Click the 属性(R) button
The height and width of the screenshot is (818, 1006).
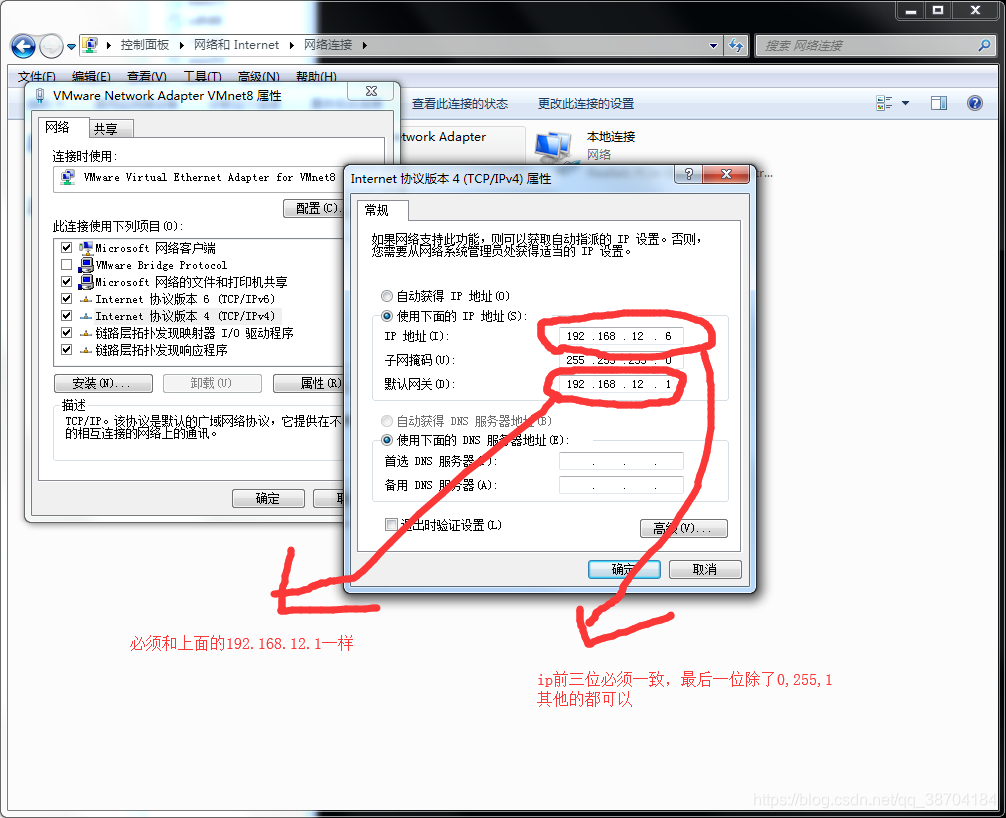(x=309, y=383)
